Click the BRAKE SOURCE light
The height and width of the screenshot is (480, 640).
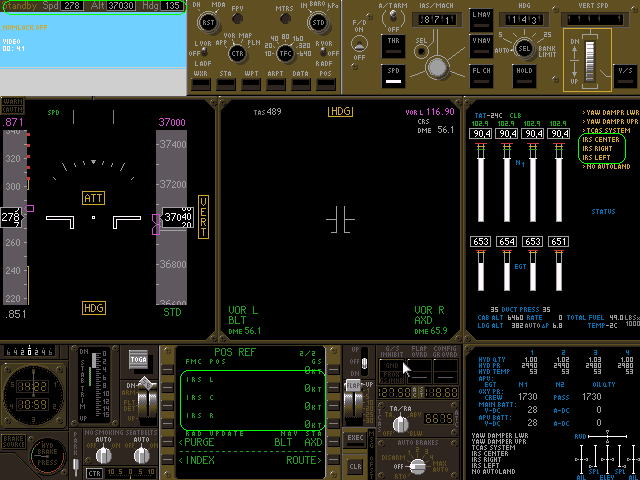pyautogui.click(x=13, y=442)
